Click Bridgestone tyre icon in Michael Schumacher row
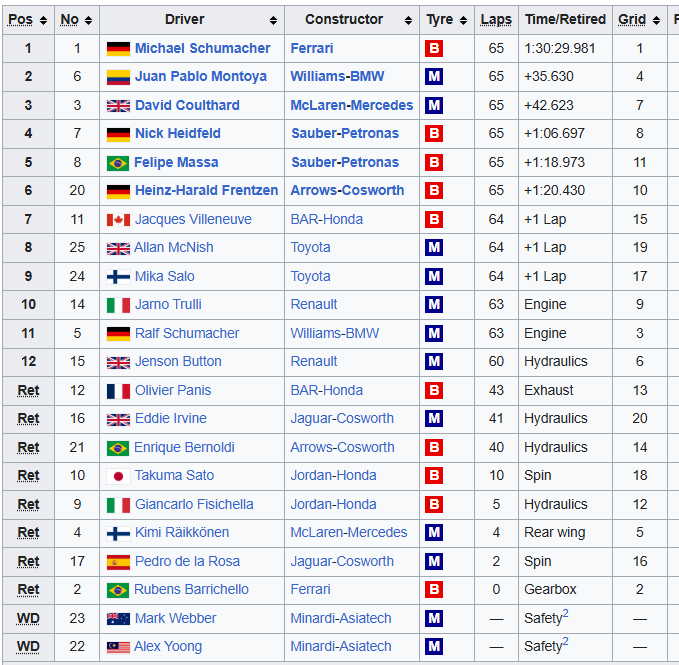Image resolution: width=679 pixels, height=665 pixels. 434,48
